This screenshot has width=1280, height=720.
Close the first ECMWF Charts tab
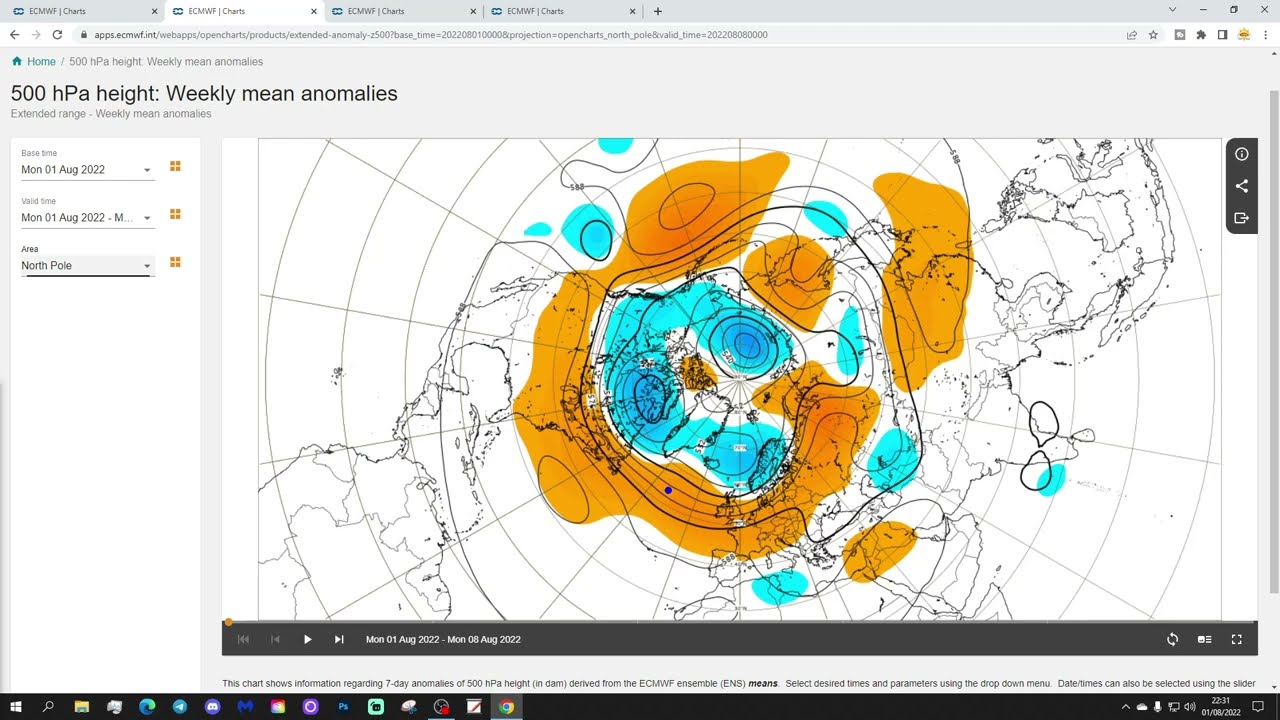coord(154,11)
